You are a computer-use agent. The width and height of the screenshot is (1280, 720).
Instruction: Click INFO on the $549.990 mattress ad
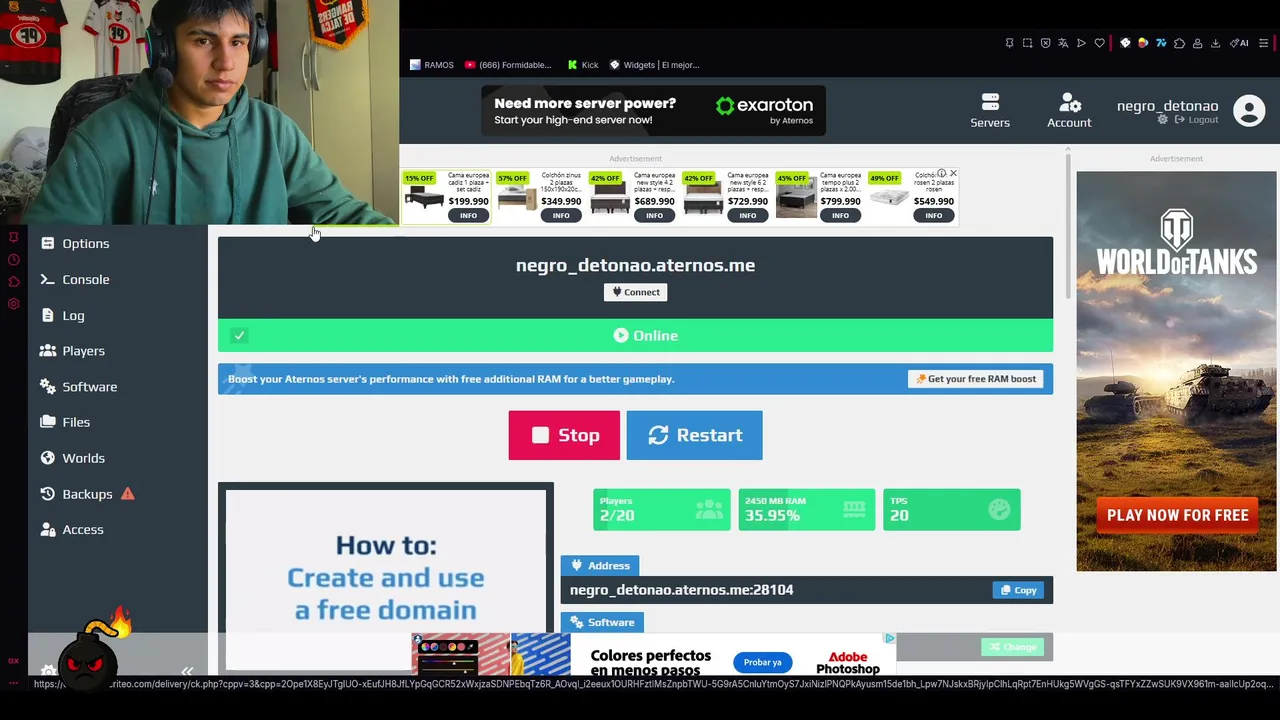click(933, 215)
